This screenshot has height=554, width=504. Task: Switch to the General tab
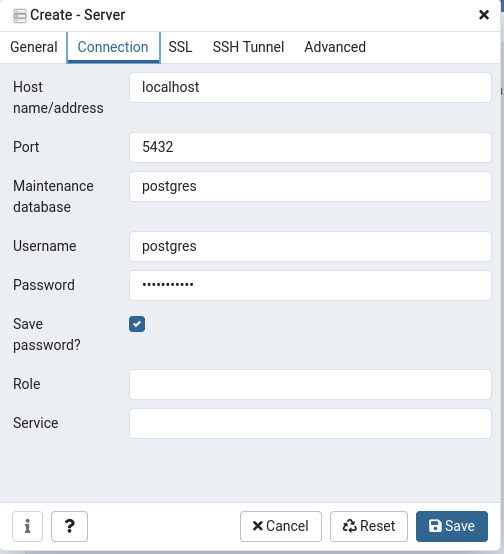(34, 47)
